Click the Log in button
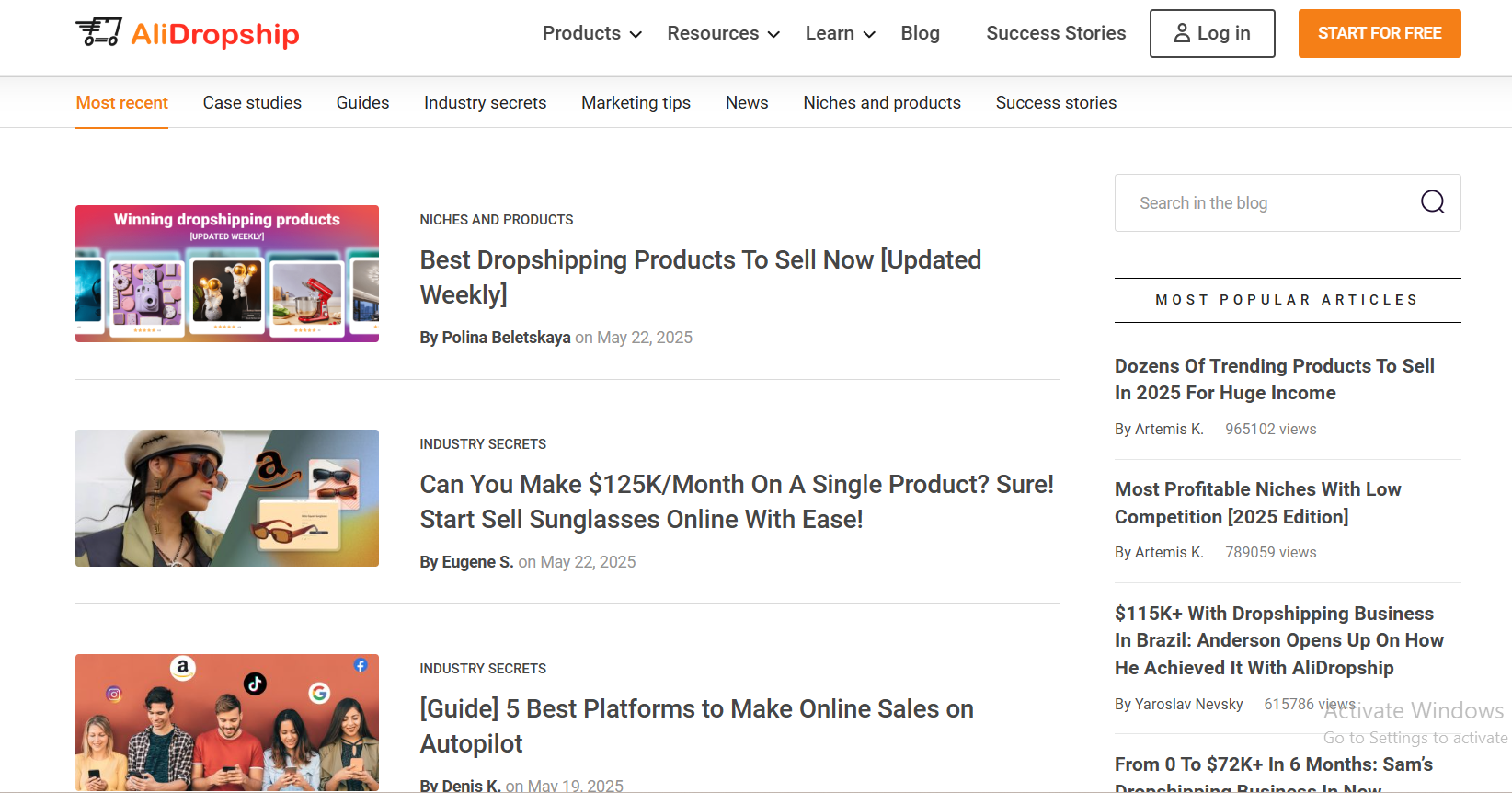1512x793 pixels. pyautogui.click(x=1212, y=34)
